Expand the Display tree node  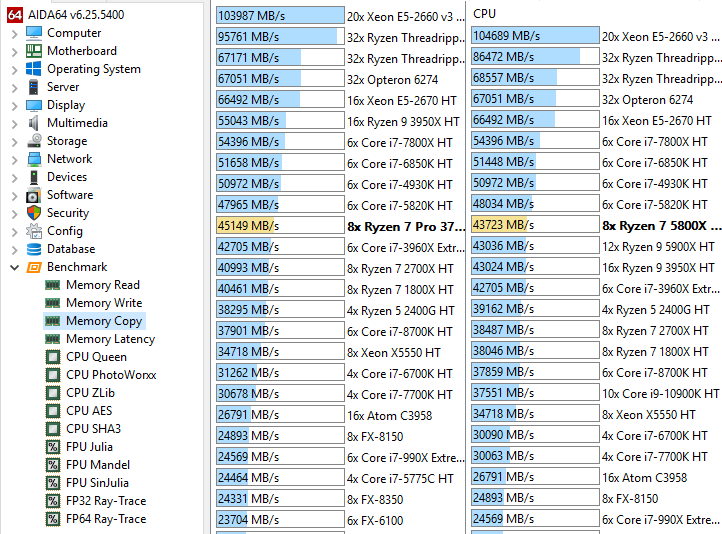(14, 105)
